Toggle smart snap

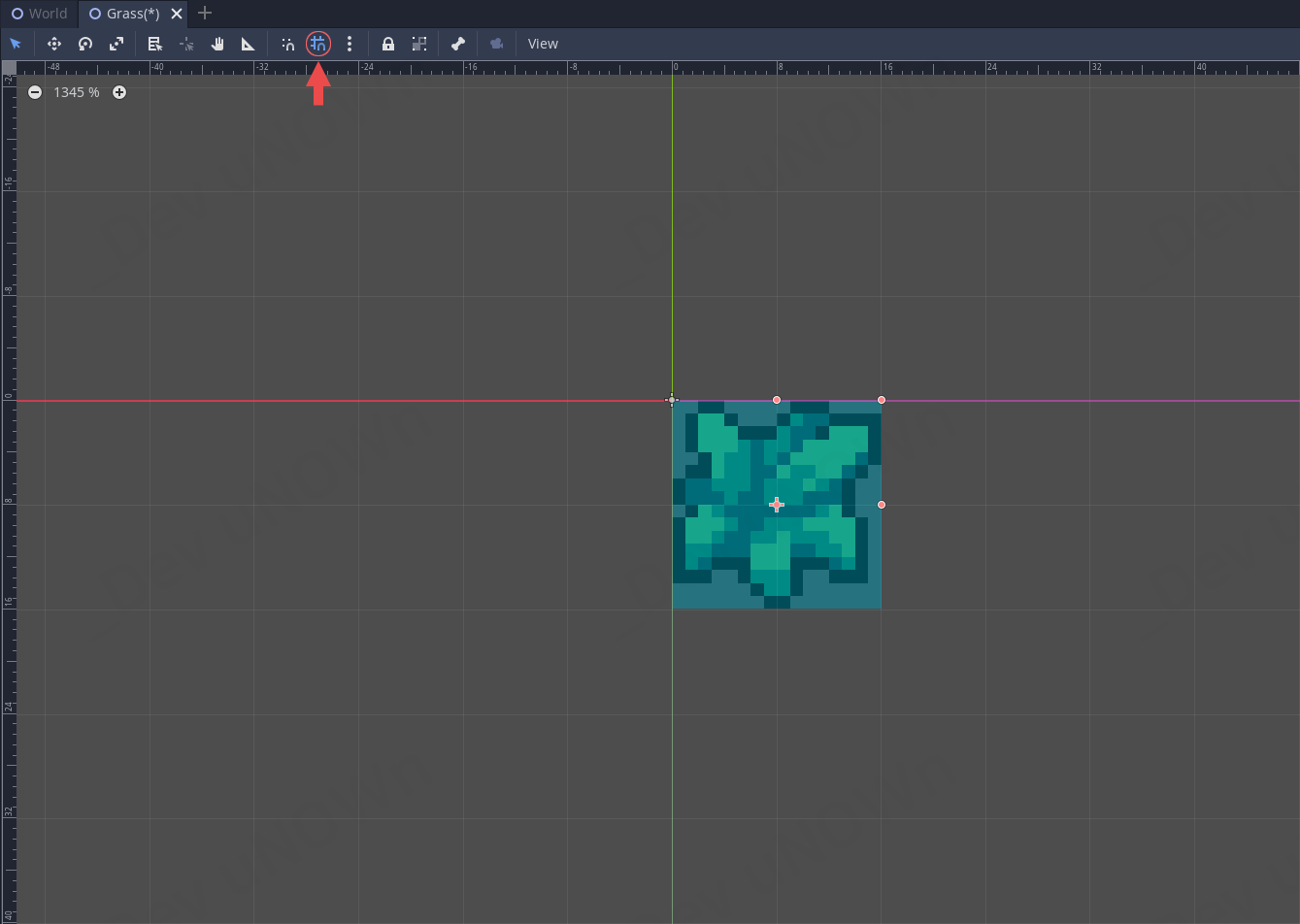point(287,44)
